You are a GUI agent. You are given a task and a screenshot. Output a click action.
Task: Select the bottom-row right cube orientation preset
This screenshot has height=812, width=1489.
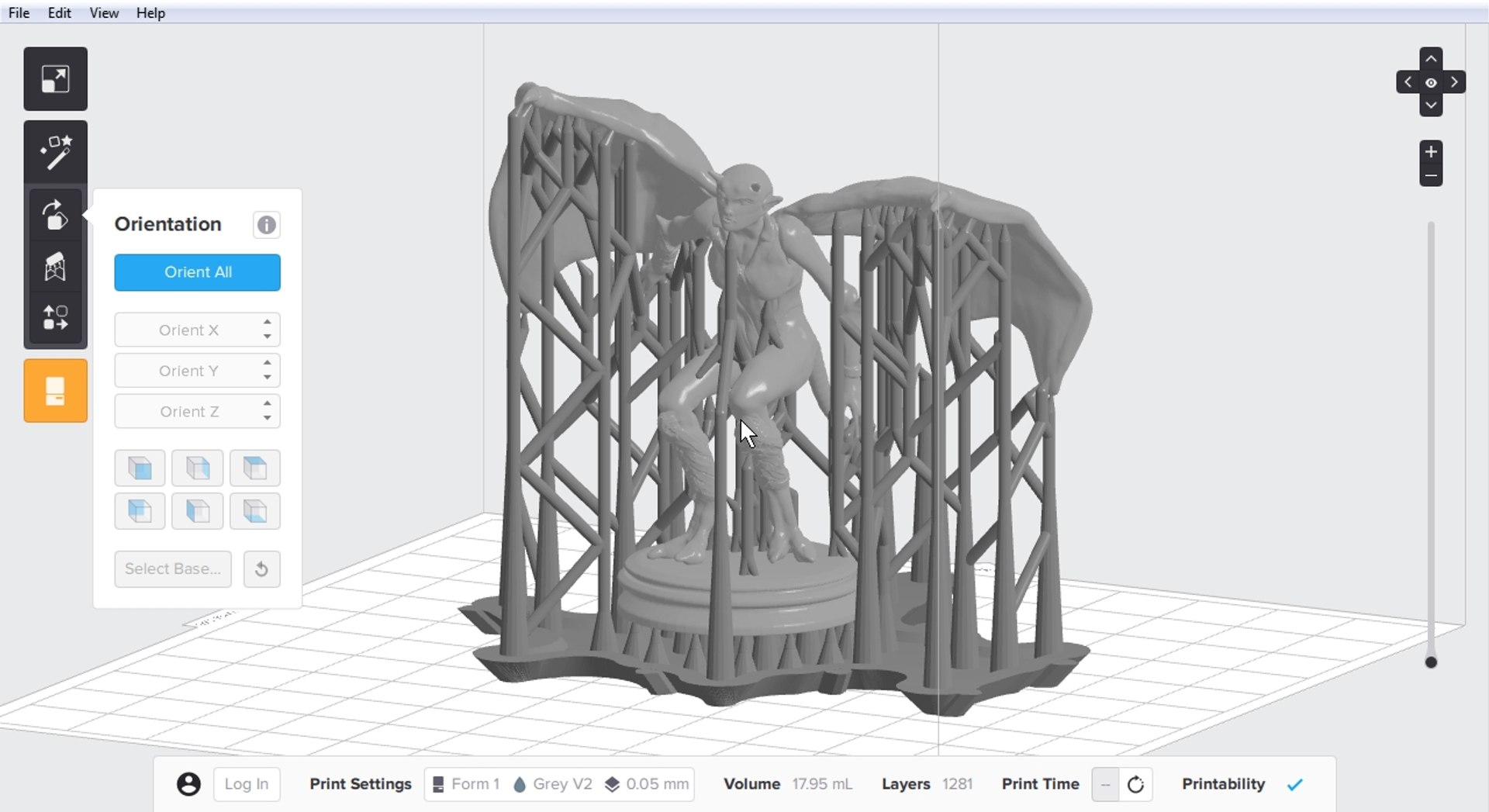(254, 511)
